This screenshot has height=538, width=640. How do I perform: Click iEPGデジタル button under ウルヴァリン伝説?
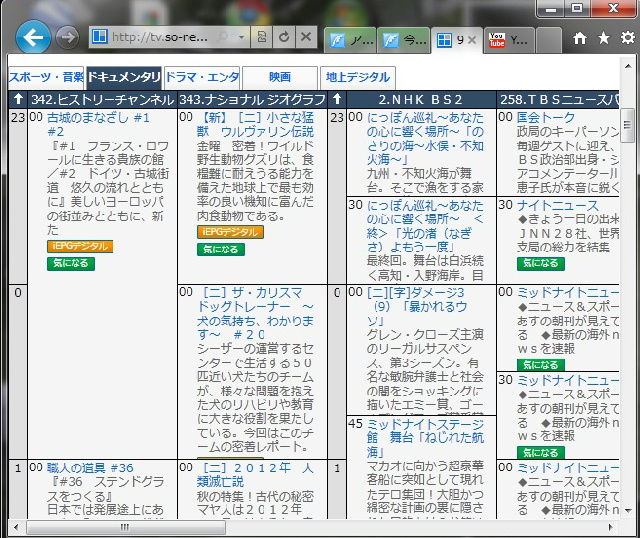pos(230,232)
